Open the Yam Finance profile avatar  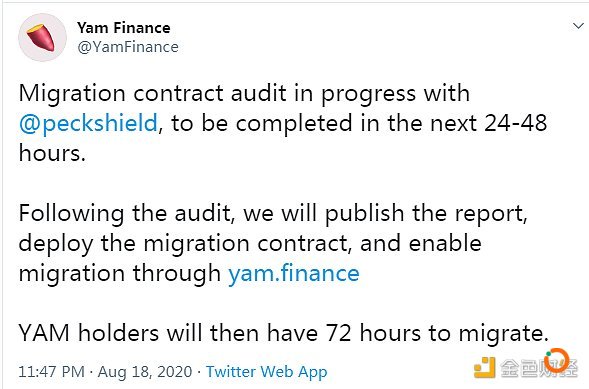tap(42, 38)
